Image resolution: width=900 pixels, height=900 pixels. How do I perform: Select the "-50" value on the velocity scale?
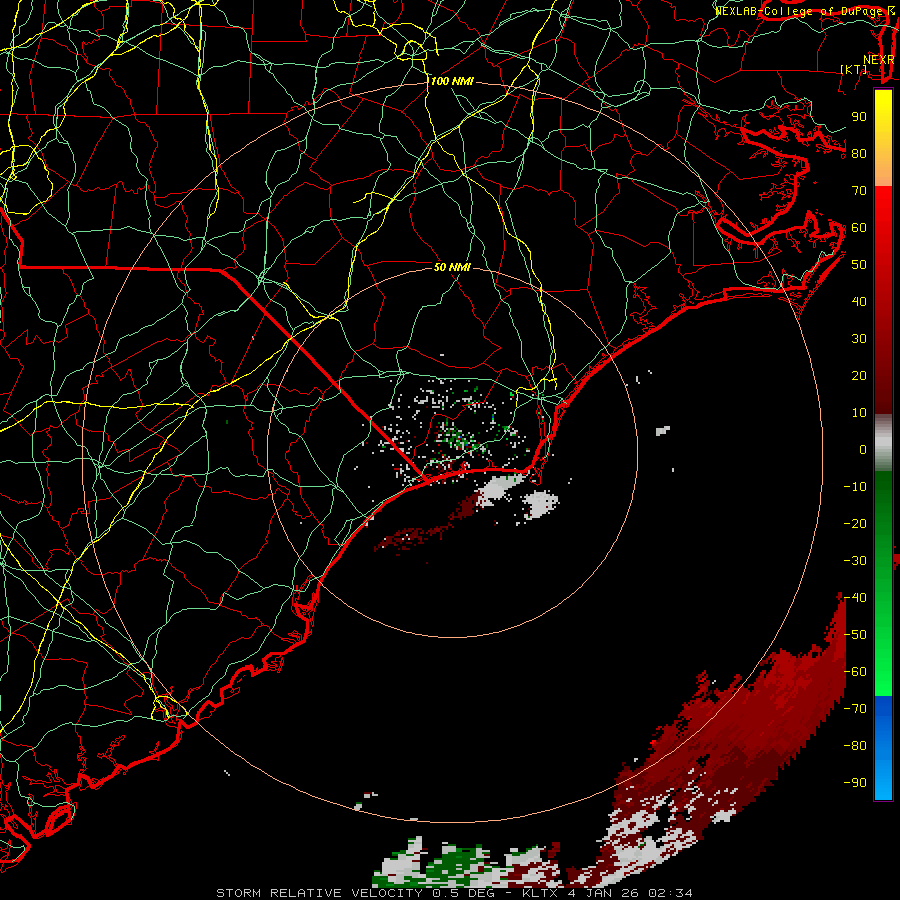pyautogui.click(x=855, y=635)
